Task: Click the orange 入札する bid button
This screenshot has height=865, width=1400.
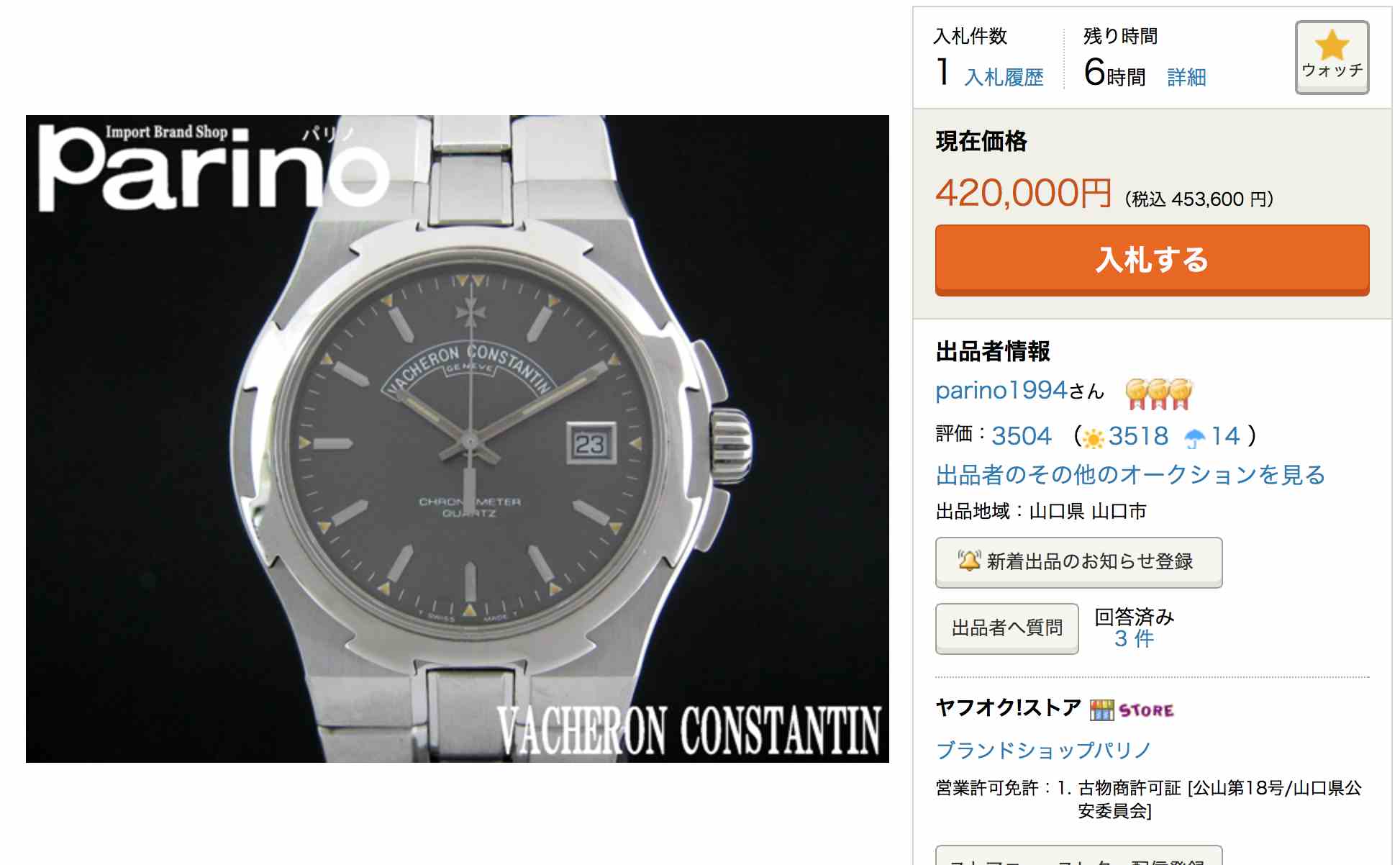Action: click(x=1152, y=261)
